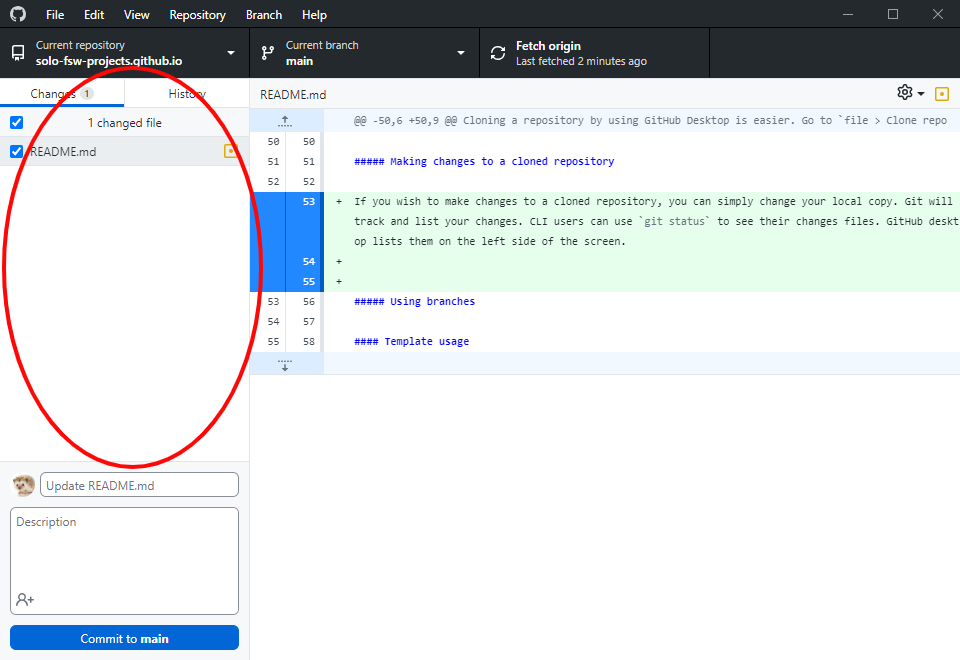
Task: Toggle the all changed files checkbox
Action: point(16,123)
